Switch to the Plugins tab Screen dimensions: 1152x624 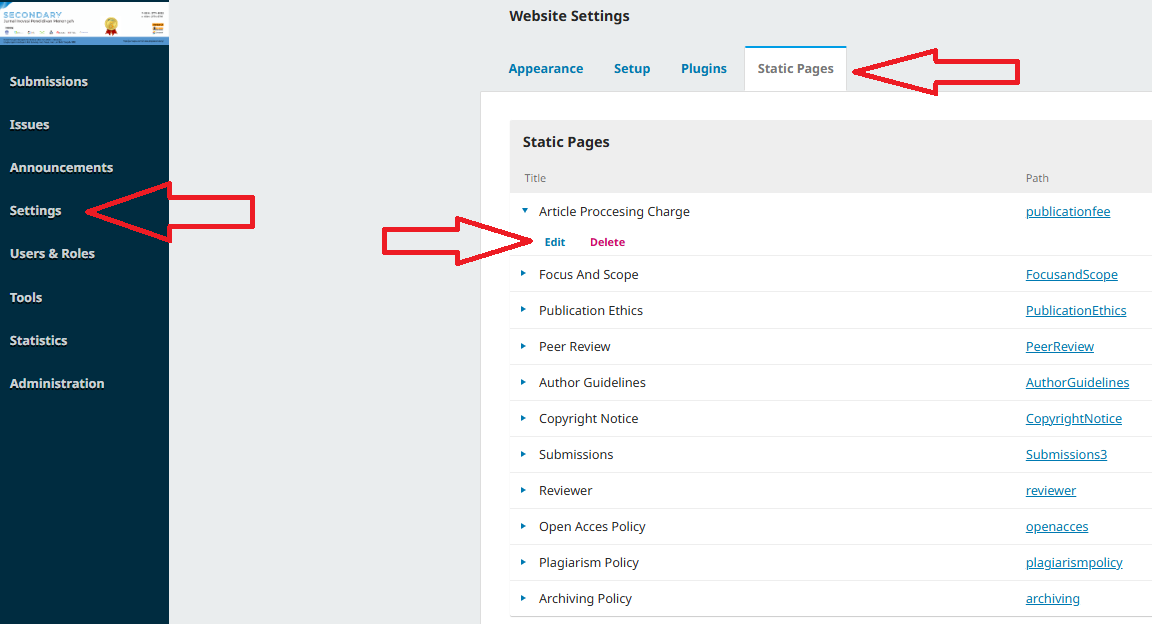[x=704, y=69]
